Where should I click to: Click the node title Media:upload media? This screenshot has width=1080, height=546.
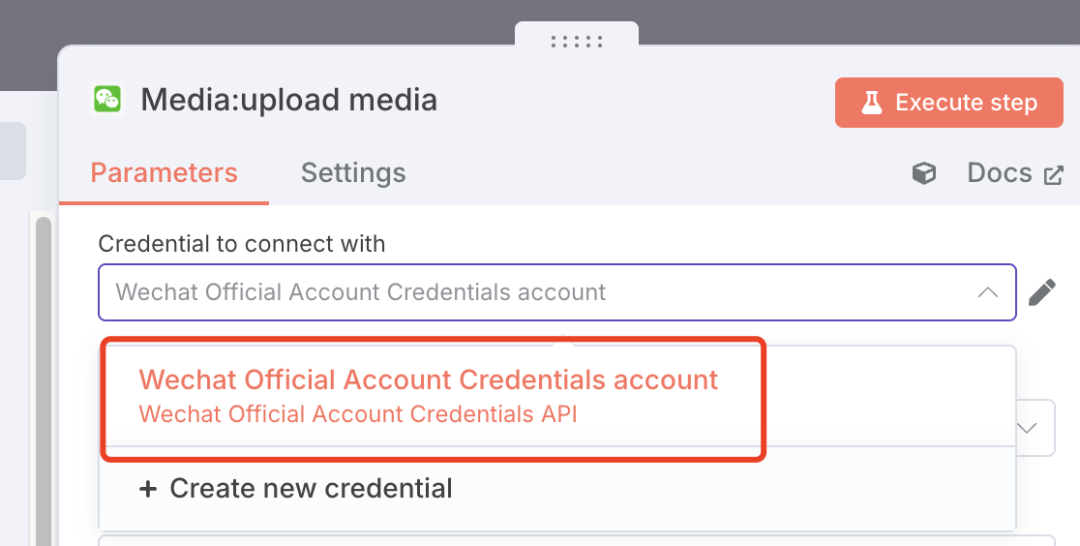click(289, 100)
